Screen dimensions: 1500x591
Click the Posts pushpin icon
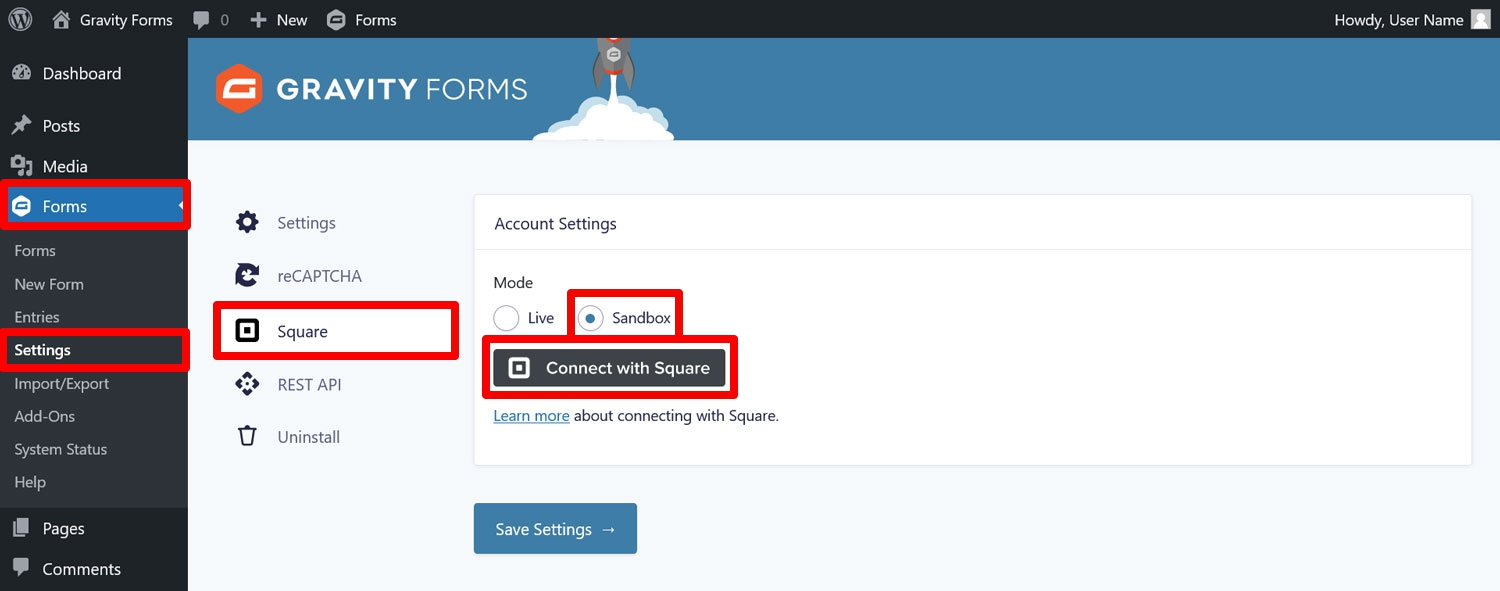[21, 125]
